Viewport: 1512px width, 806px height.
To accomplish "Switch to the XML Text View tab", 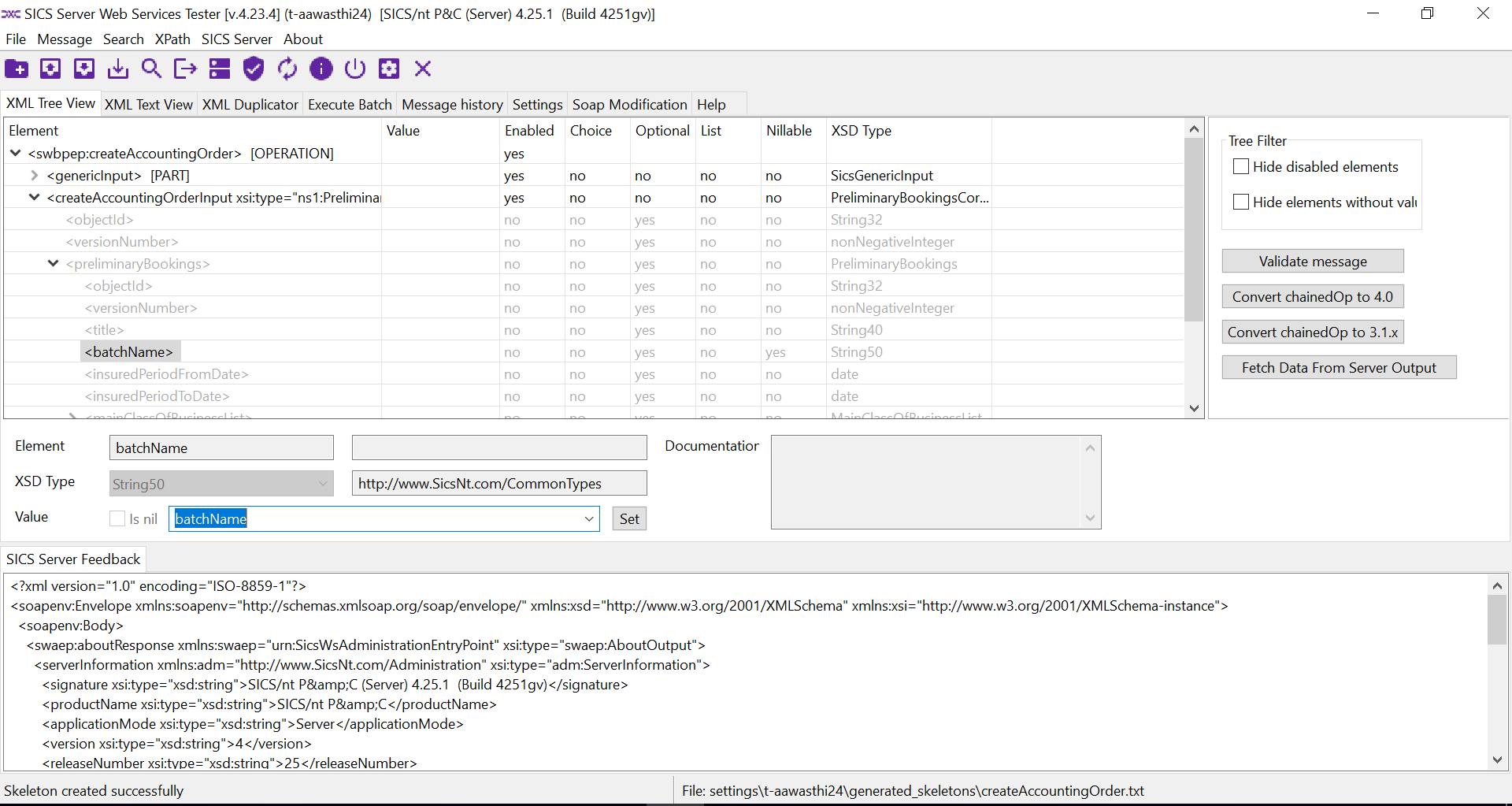I will pyautogui.click(x=148, y=105).
